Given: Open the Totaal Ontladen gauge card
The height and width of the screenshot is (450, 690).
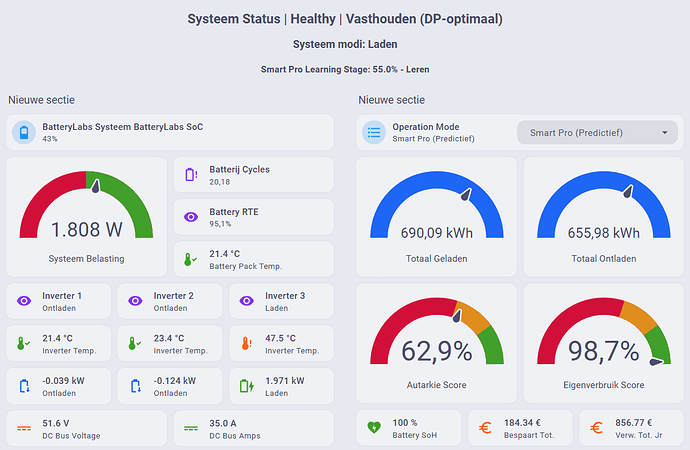Looking at the screenshot, I should (x=604, y=217).
